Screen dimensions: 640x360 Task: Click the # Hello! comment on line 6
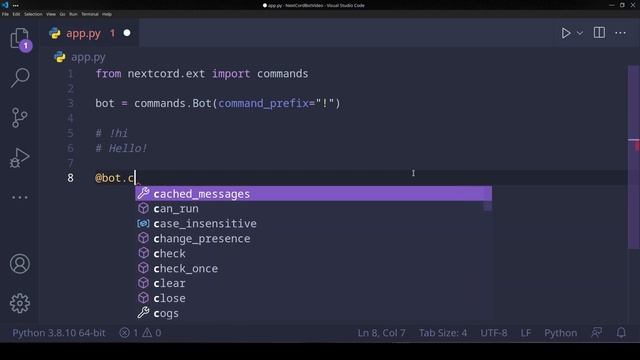pos(121,148)
